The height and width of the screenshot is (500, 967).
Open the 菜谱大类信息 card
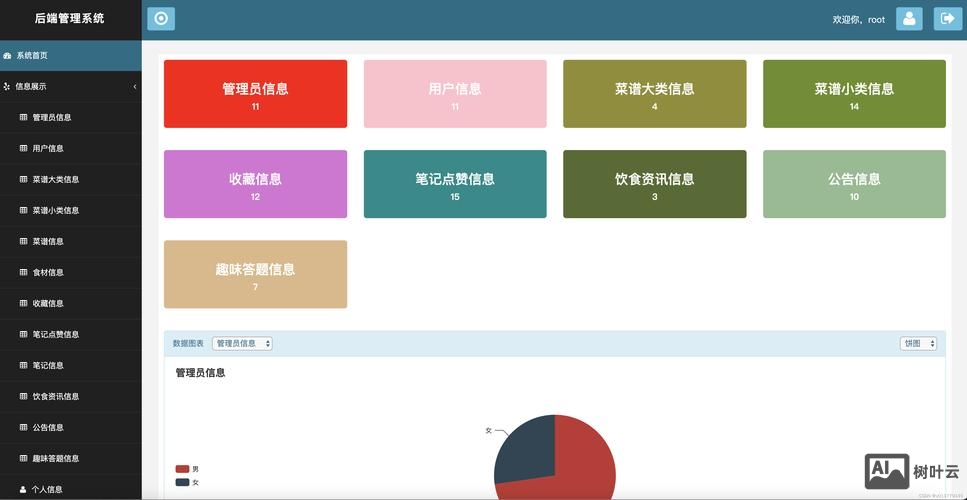pos(654,94)
